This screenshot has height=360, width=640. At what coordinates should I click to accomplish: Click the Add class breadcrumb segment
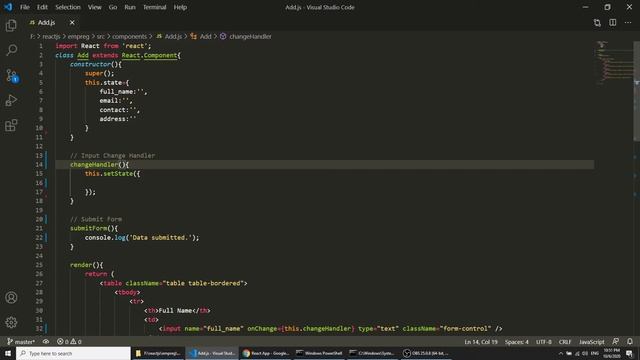(201, 36)
